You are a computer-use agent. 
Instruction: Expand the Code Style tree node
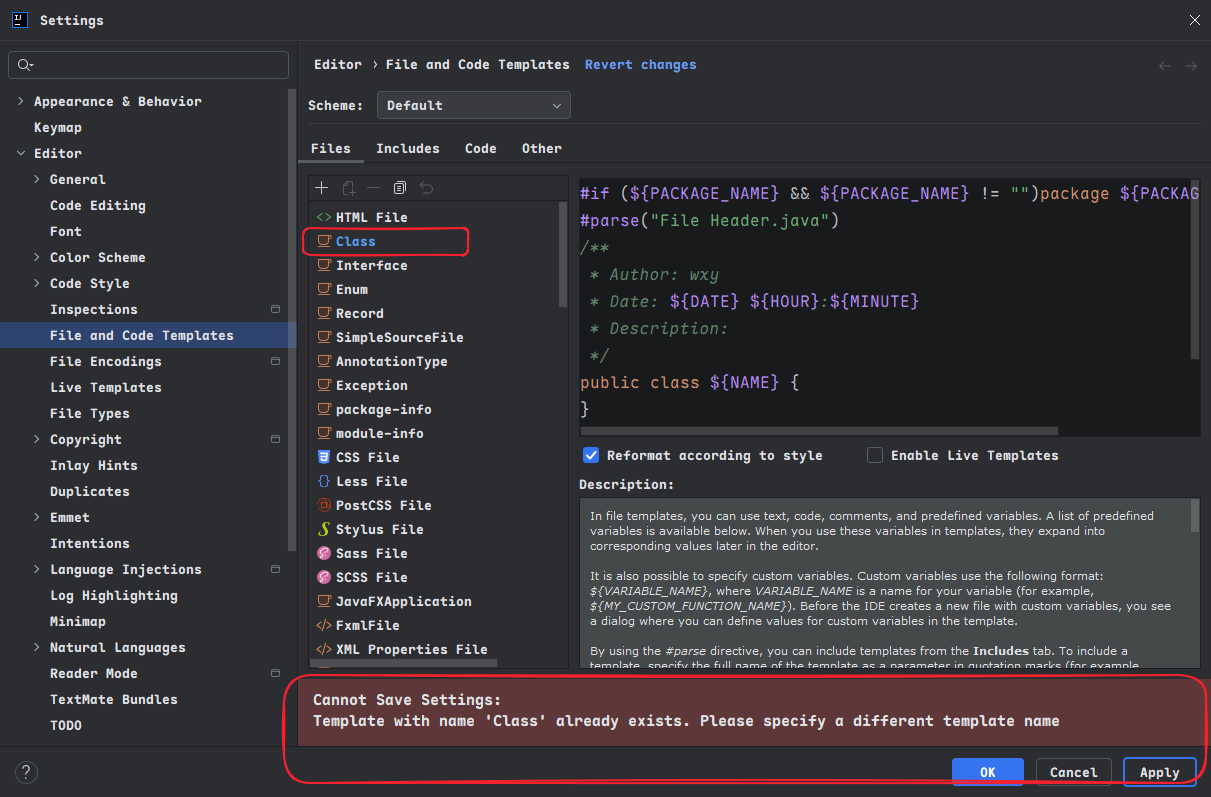pyautogui.click(x=37, y=283)
